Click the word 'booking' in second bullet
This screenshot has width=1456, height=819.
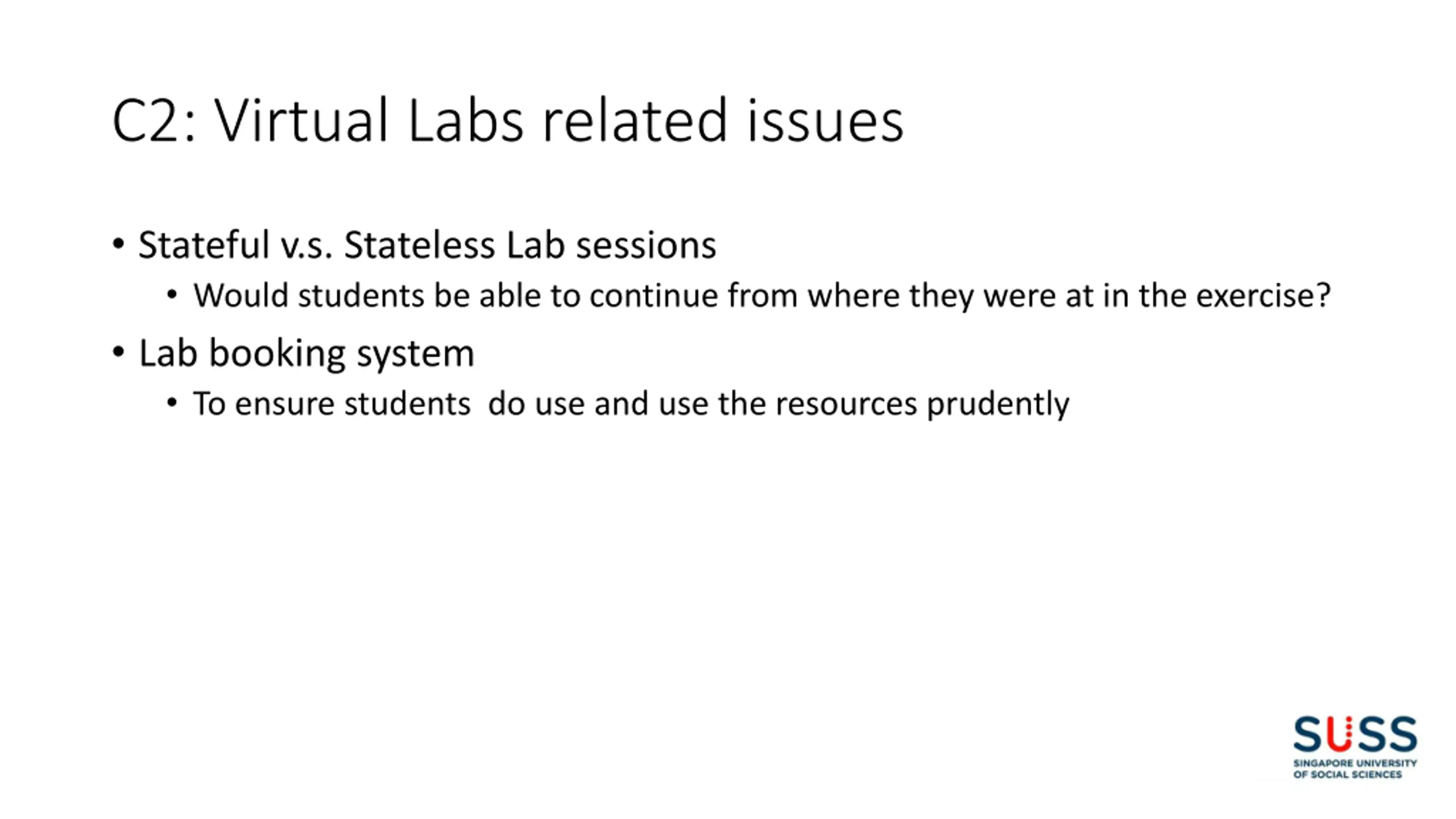pyautogui.click(x=278, y=354)
